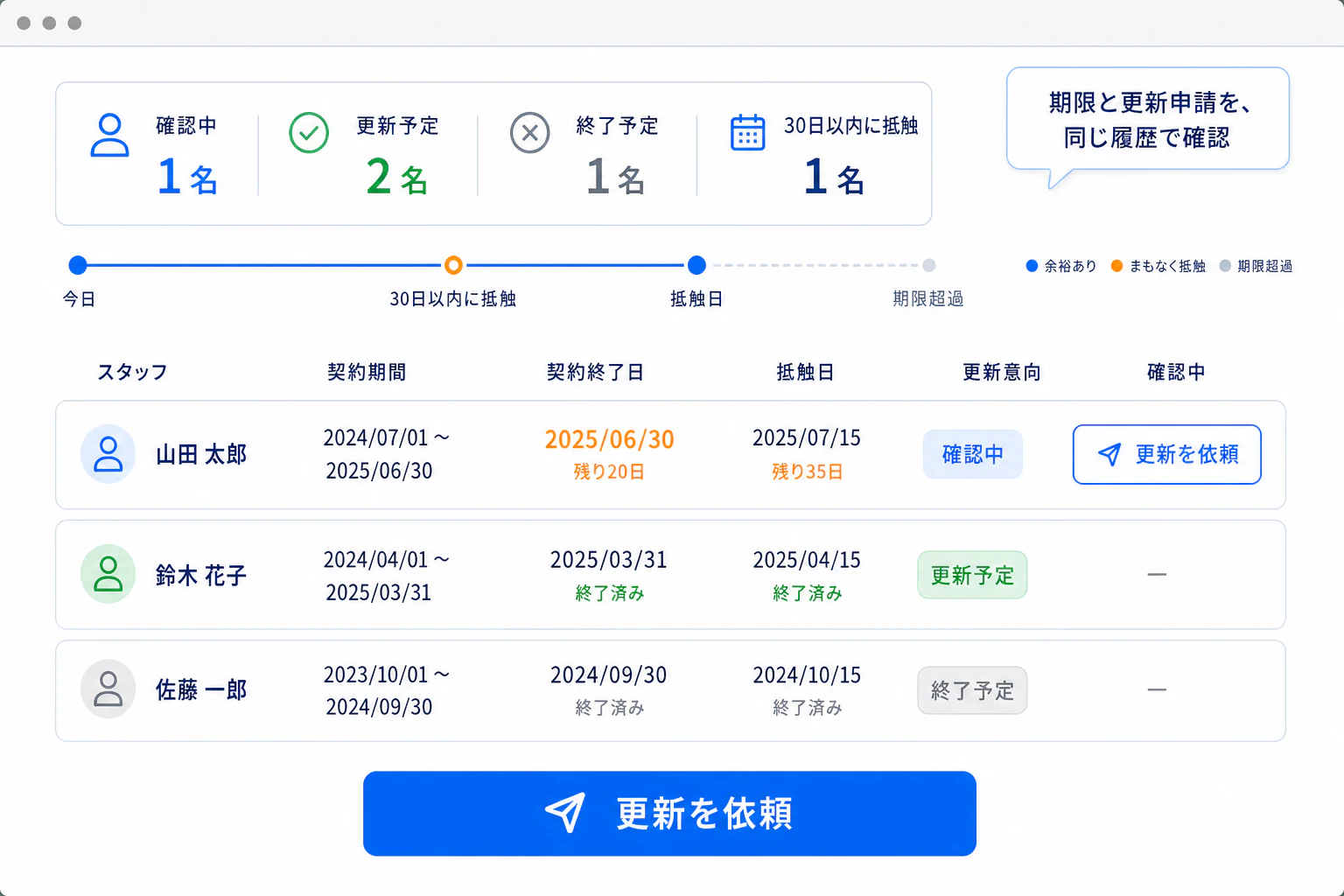Select 山田 太郎's blue avatar icon
Image resolution: width=1344 pixels, height=896 pixels.
[108, 454]
